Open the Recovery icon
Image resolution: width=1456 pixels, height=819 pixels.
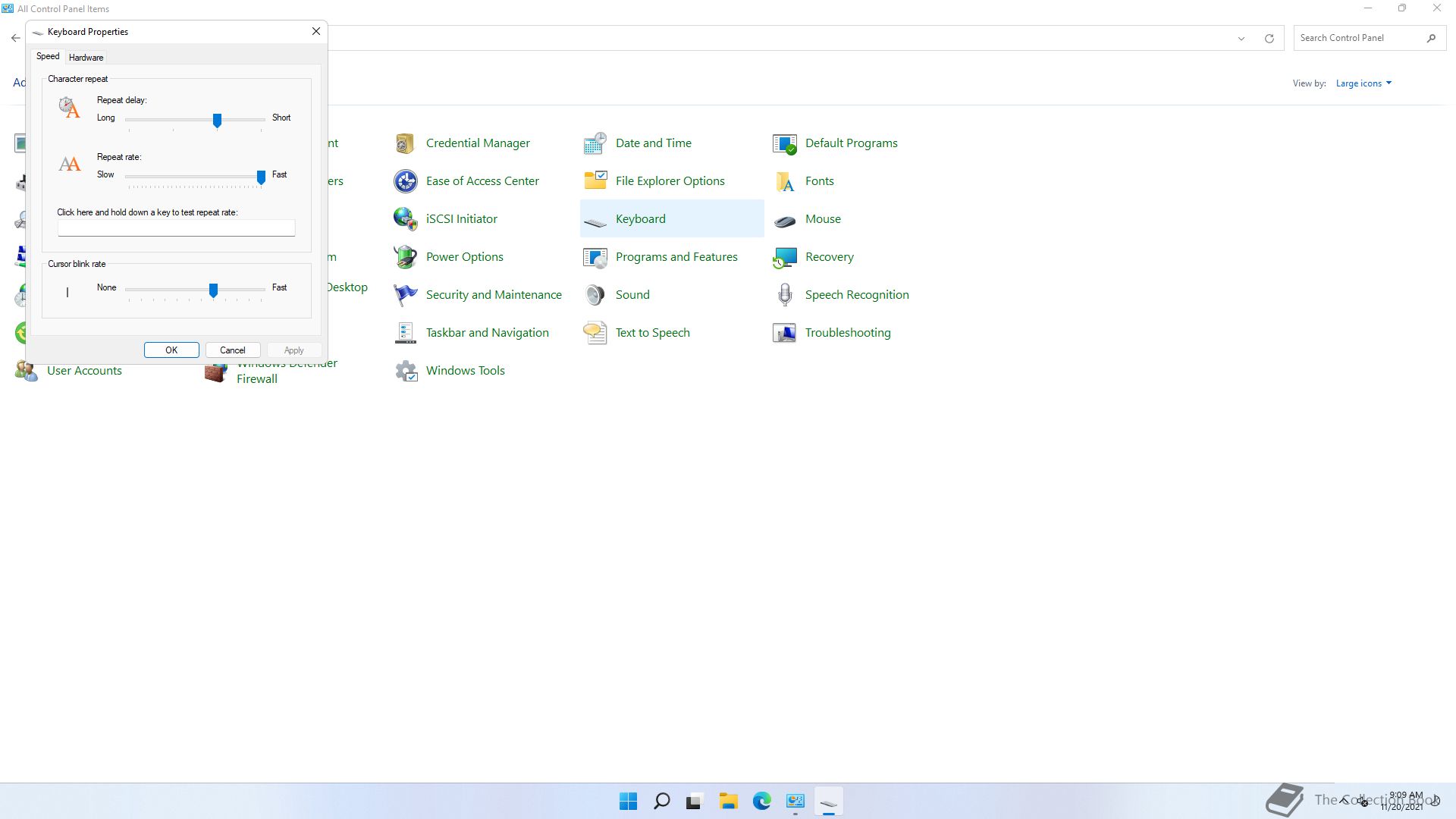pyautogui.click(x=784, y=257)
